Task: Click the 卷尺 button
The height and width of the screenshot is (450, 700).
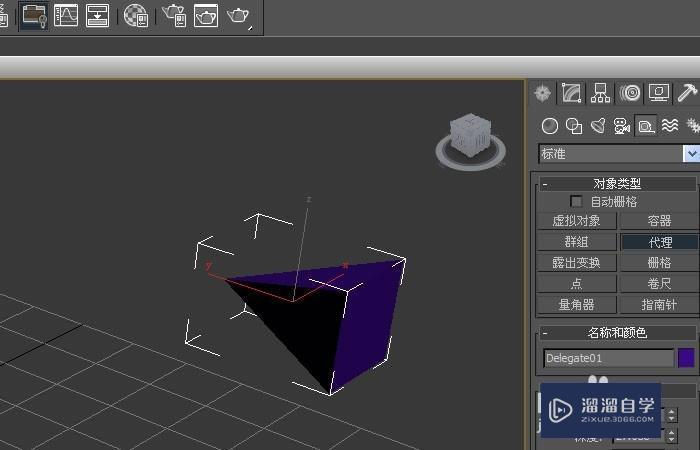Action: [x=659, y=284]
